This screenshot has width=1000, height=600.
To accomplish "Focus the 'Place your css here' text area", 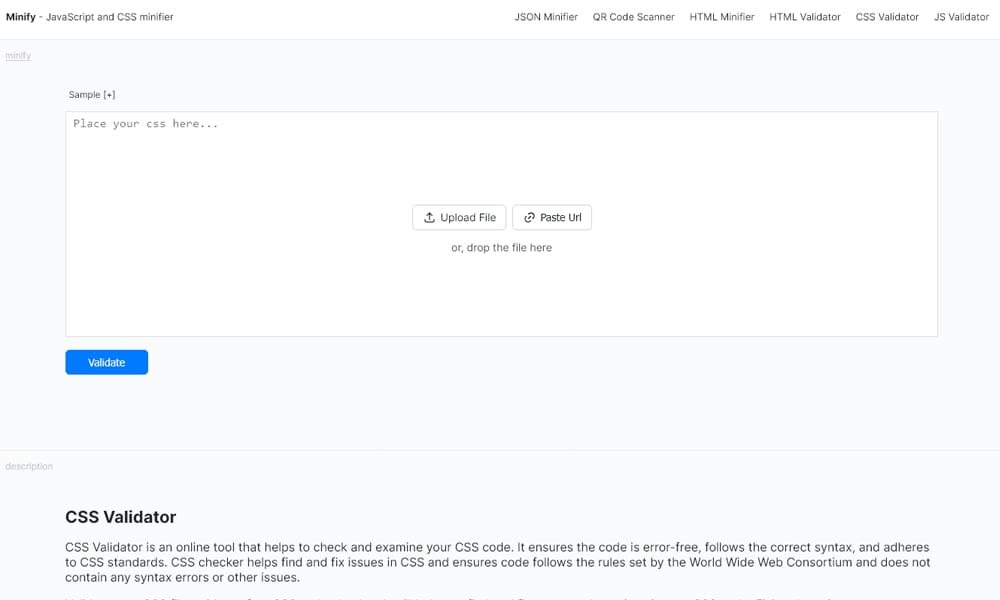I will pyautogui.click(x=501, y=224).
